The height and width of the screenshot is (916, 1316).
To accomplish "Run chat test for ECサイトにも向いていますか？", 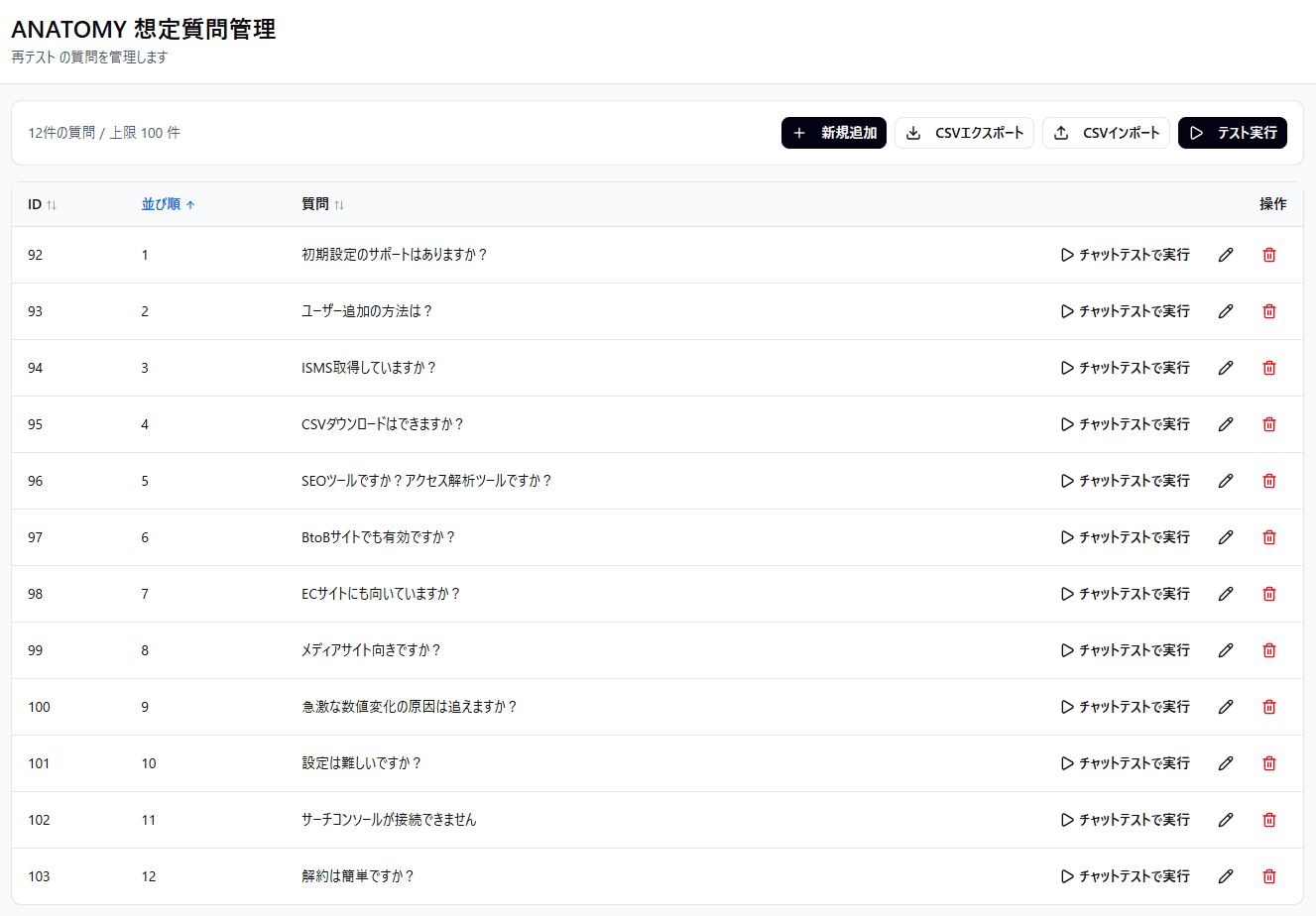I will (1126, 594).
